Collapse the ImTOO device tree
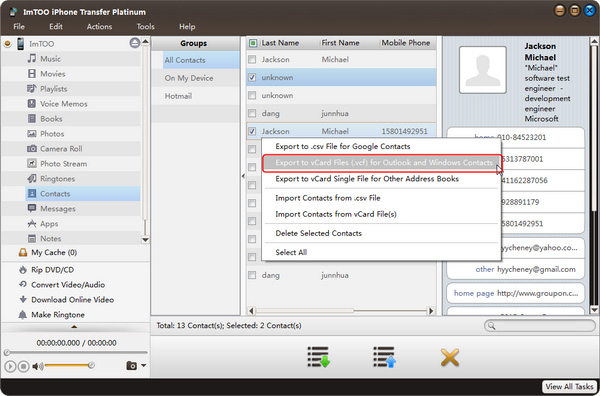This screenshot has height=396, width=600. coord(7,44)
